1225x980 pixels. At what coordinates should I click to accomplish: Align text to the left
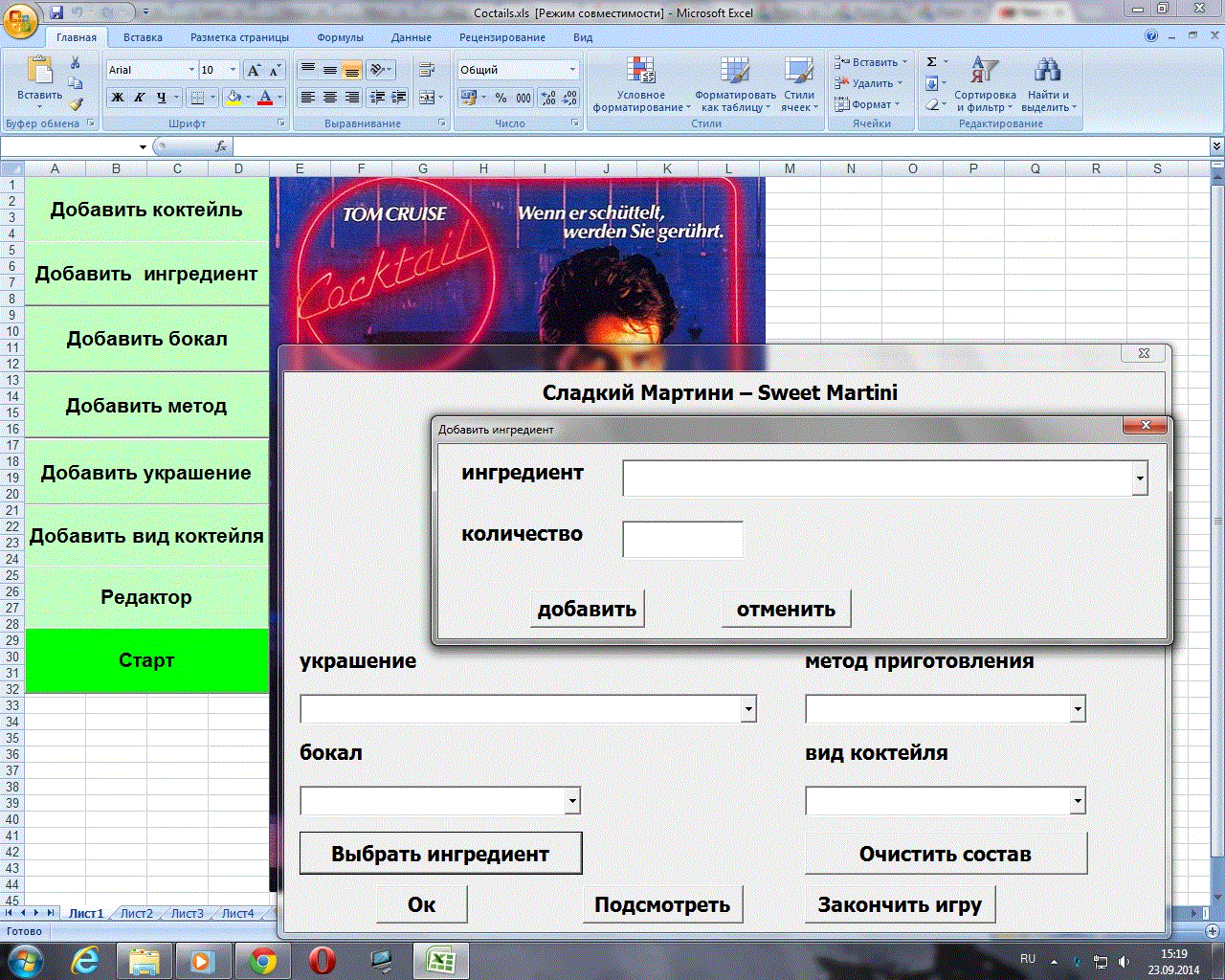click(x=308, y=98)
